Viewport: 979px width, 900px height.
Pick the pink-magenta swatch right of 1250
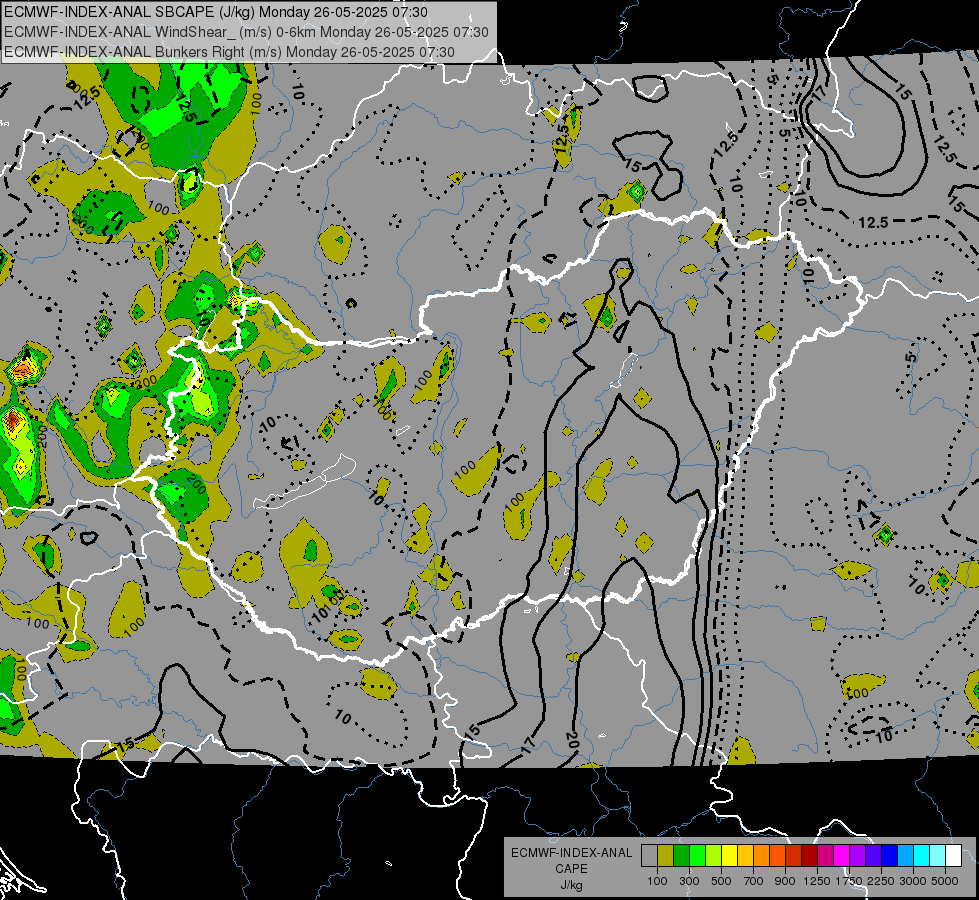click(x=825, y=855)
